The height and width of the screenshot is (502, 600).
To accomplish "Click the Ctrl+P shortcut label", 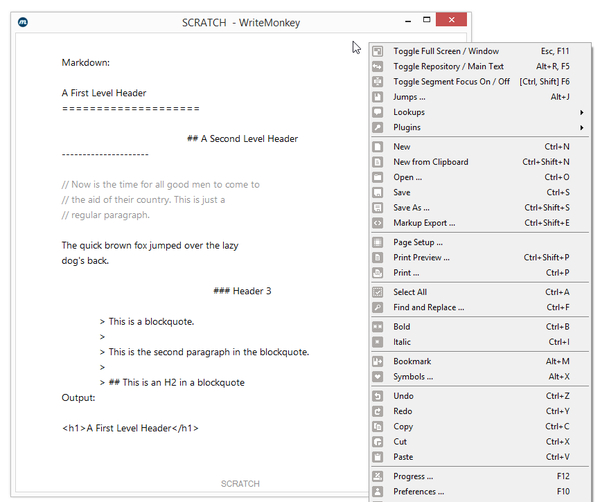I will click(x=558, y=273).
